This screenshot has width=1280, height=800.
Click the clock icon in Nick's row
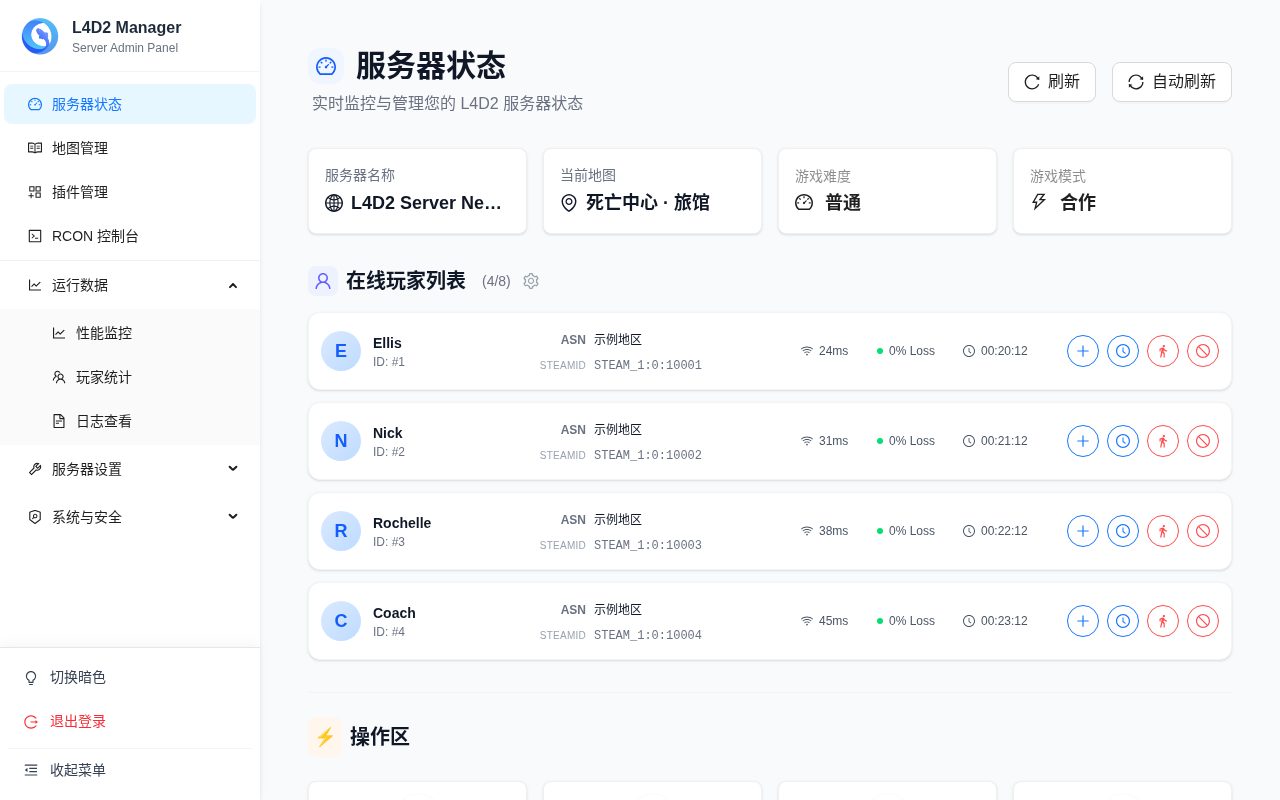point(1123,441)
